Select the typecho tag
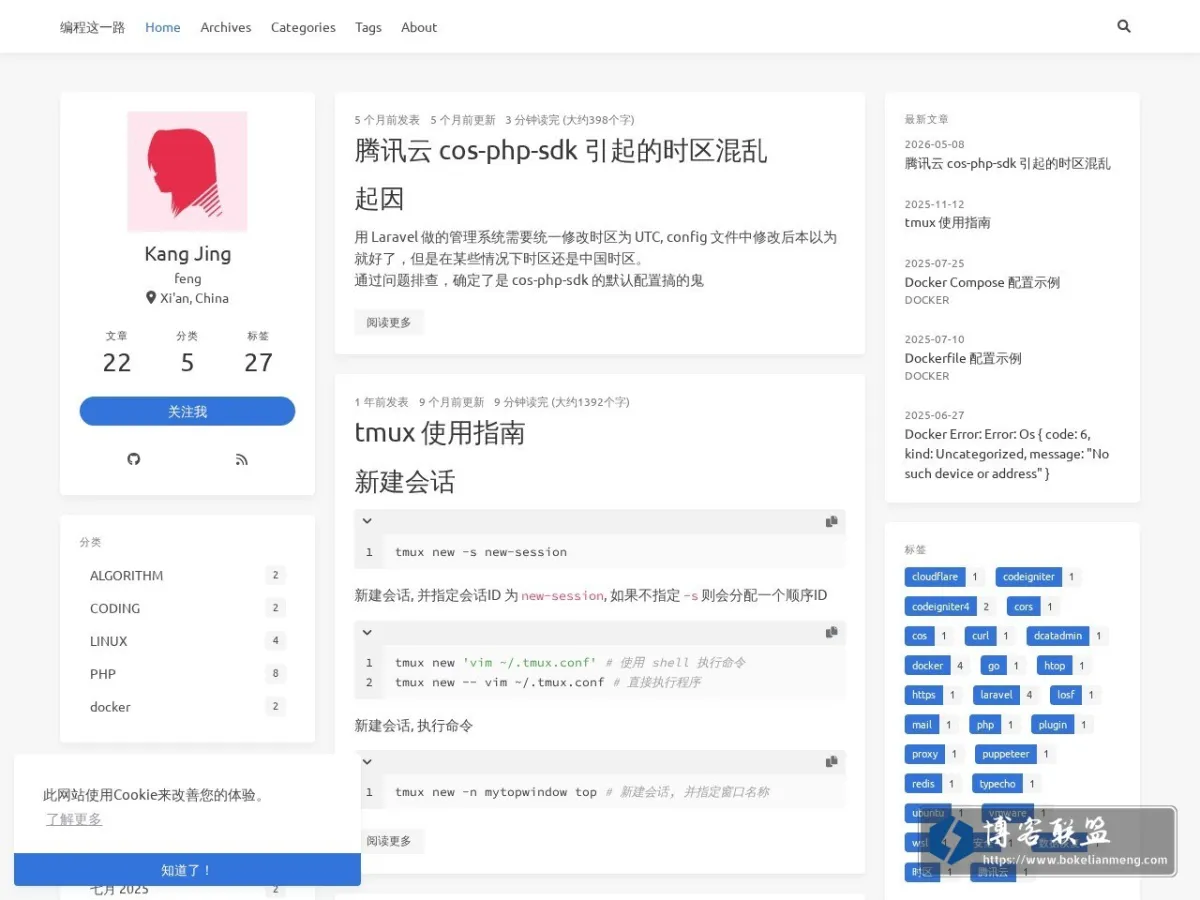Screen dimensions: 1200x900 tap(997, 784)
